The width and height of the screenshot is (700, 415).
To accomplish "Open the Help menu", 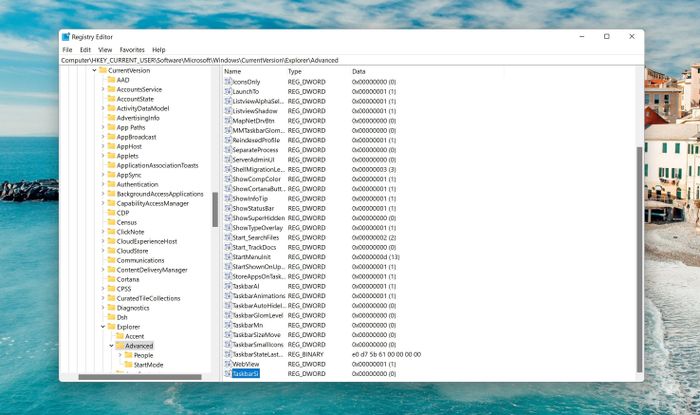I will click(158, 50).
